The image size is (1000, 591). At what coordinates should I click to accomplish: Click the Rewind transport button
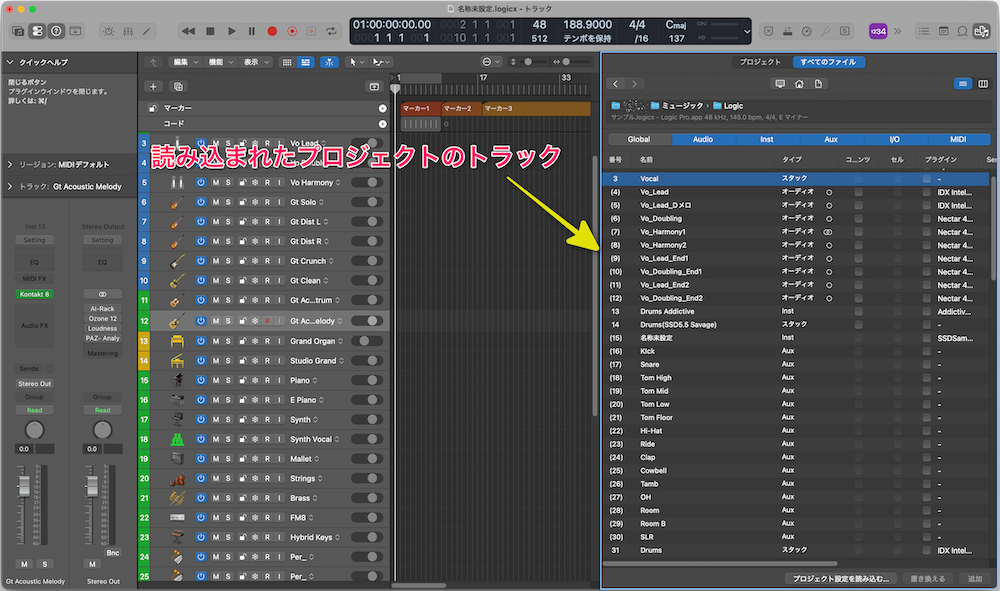tap(188, 31)
